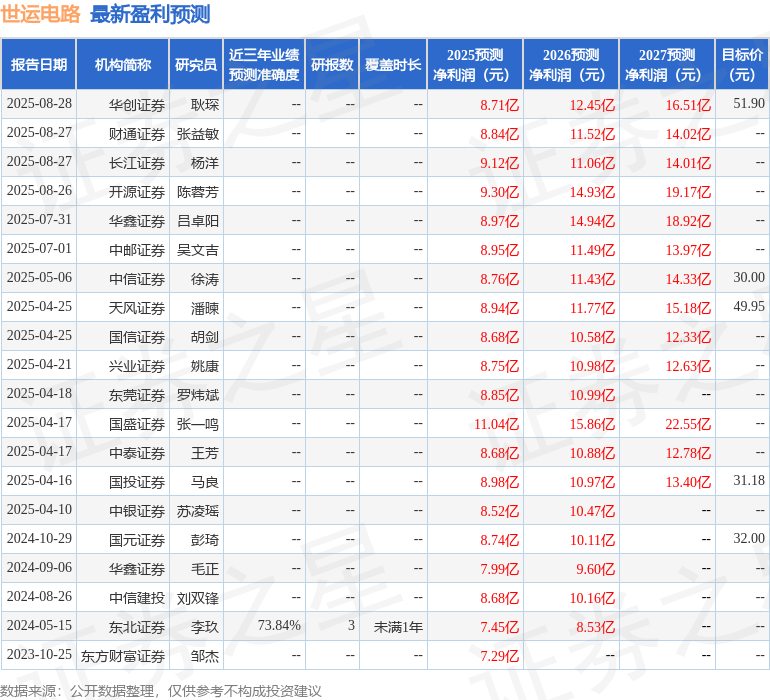Sort by 报告日期 column header
This screenshot has width=770, height=700.
tap(38, 65)
